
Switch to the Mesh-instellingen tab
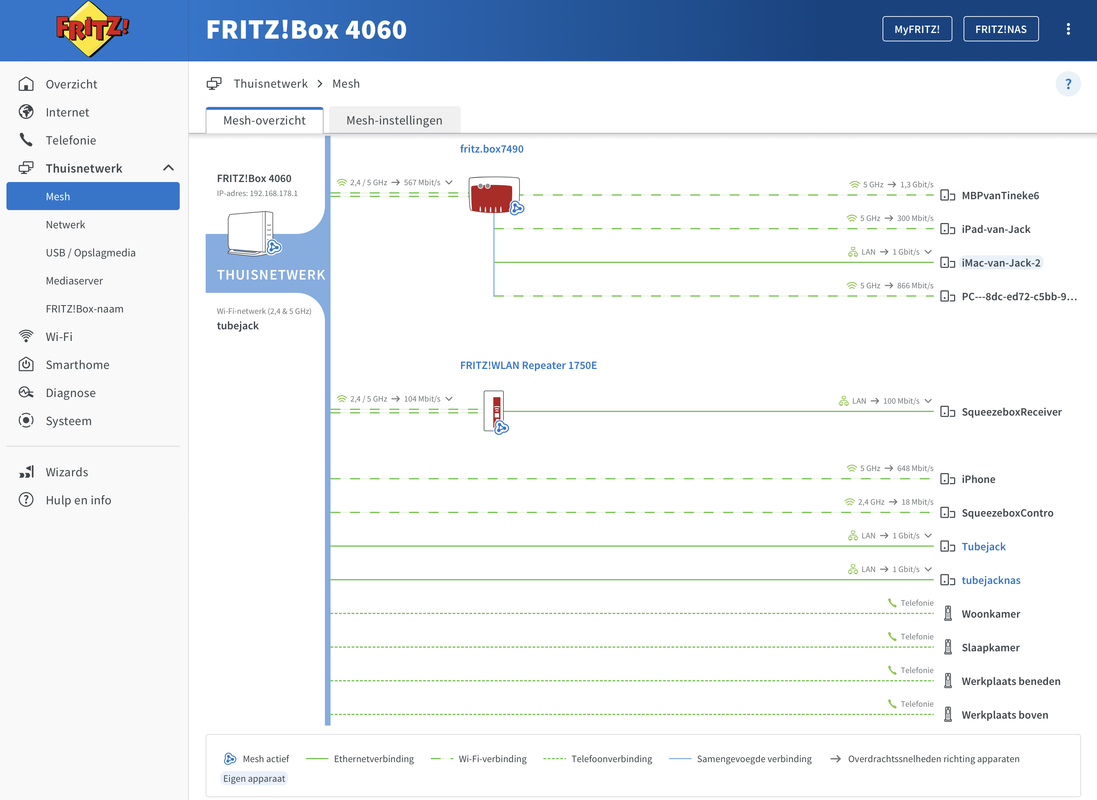pyautogui.click(x=395, y=120)
